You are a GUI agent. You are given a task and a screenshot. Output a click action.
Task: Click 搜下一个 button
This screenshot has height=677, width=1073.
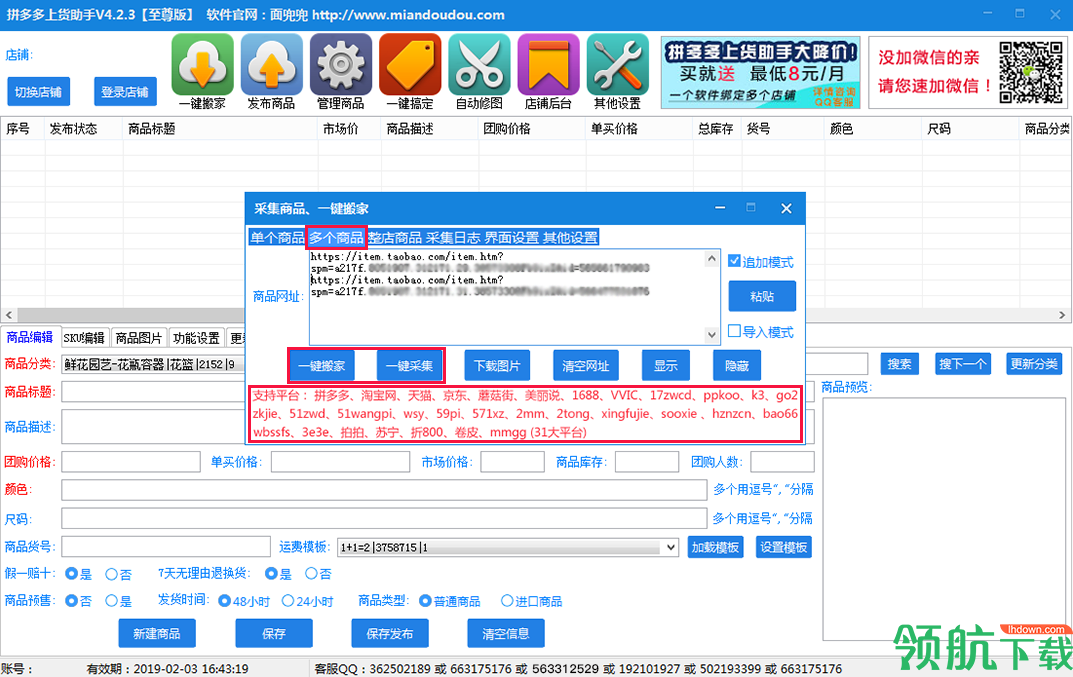click(x=962, y=363)
